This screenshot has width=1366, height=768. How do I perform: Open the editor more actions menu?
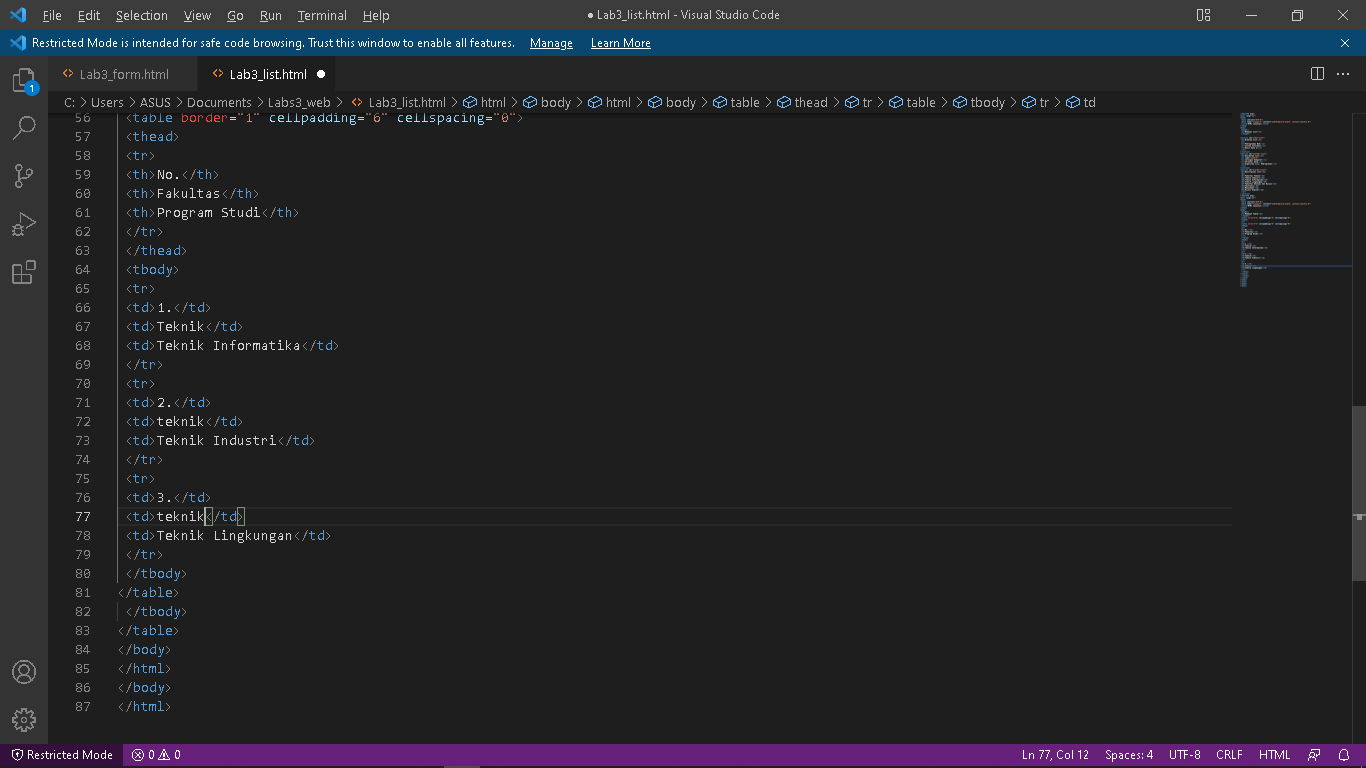1344,73
